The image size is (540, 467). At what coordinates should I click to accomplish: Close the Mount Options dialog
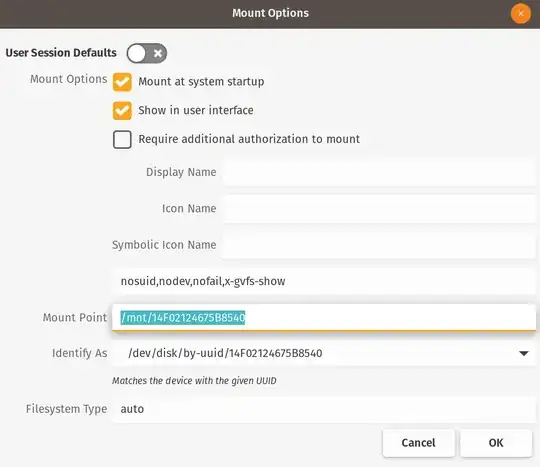click(x=521, y=14)
